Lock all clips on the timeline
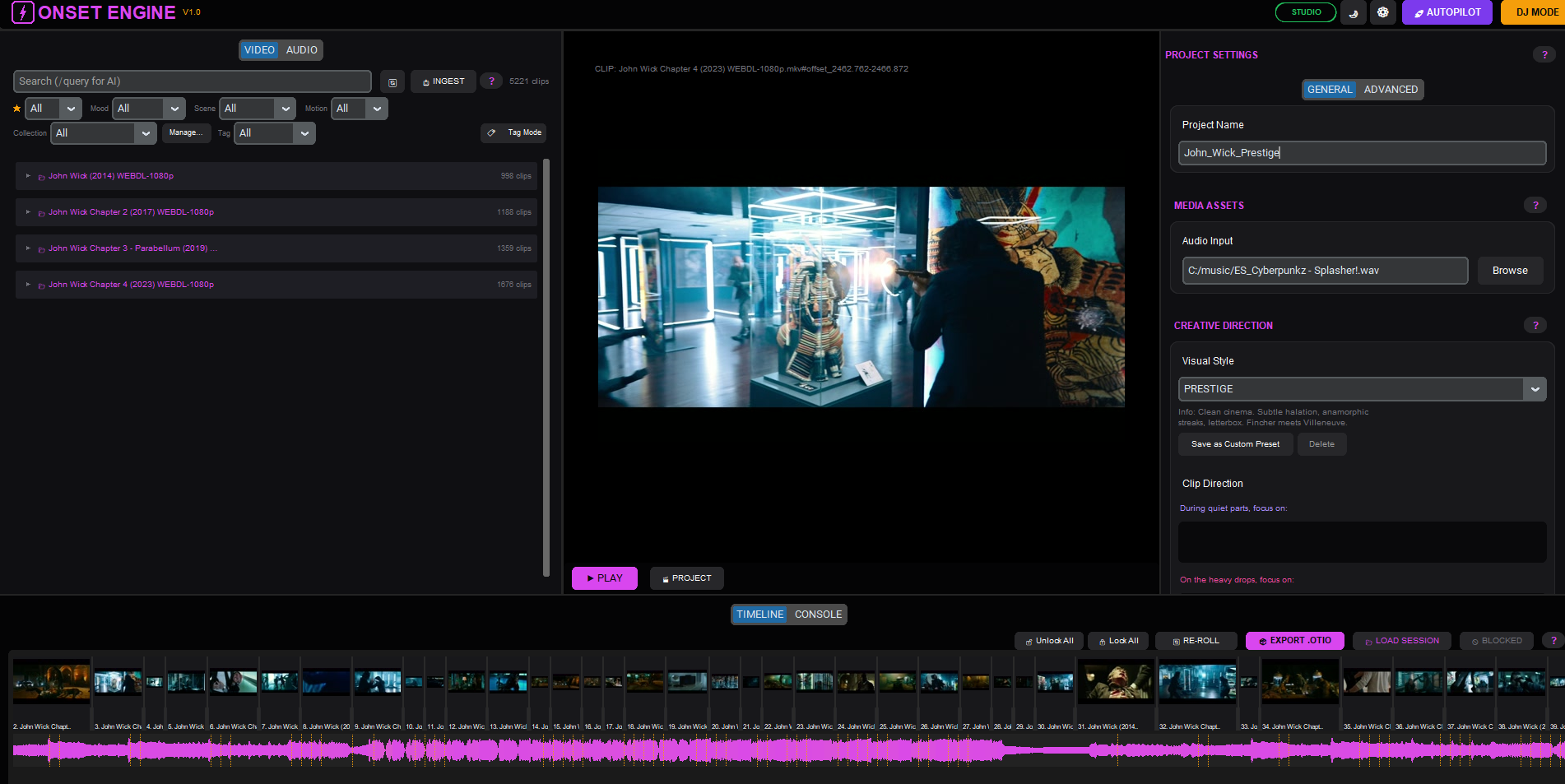Screen dimensions: 1565x784 1117,640
